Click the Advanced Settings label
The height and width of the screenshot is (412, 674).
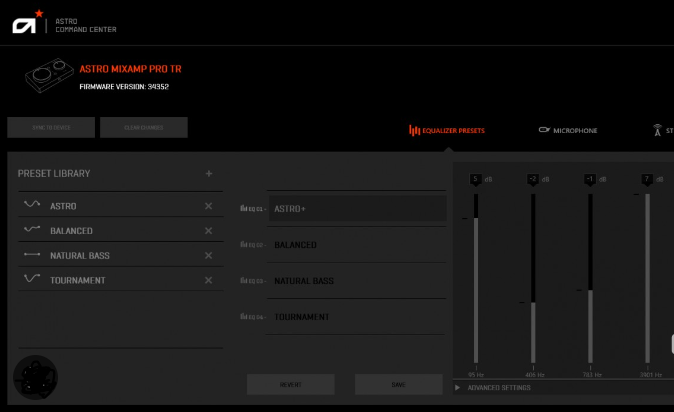tap(499, 387)
